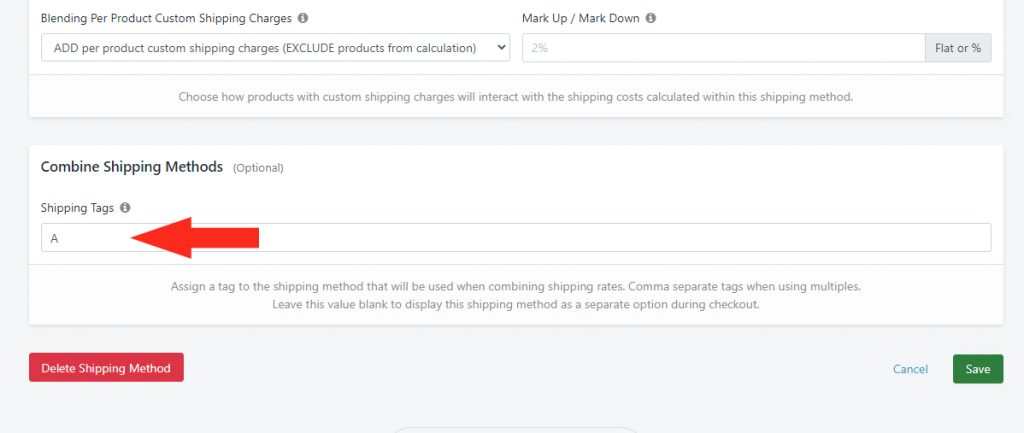Click the Leave this value blank help line
Viewport: 1024px width, 433px height.
(516, 304)
